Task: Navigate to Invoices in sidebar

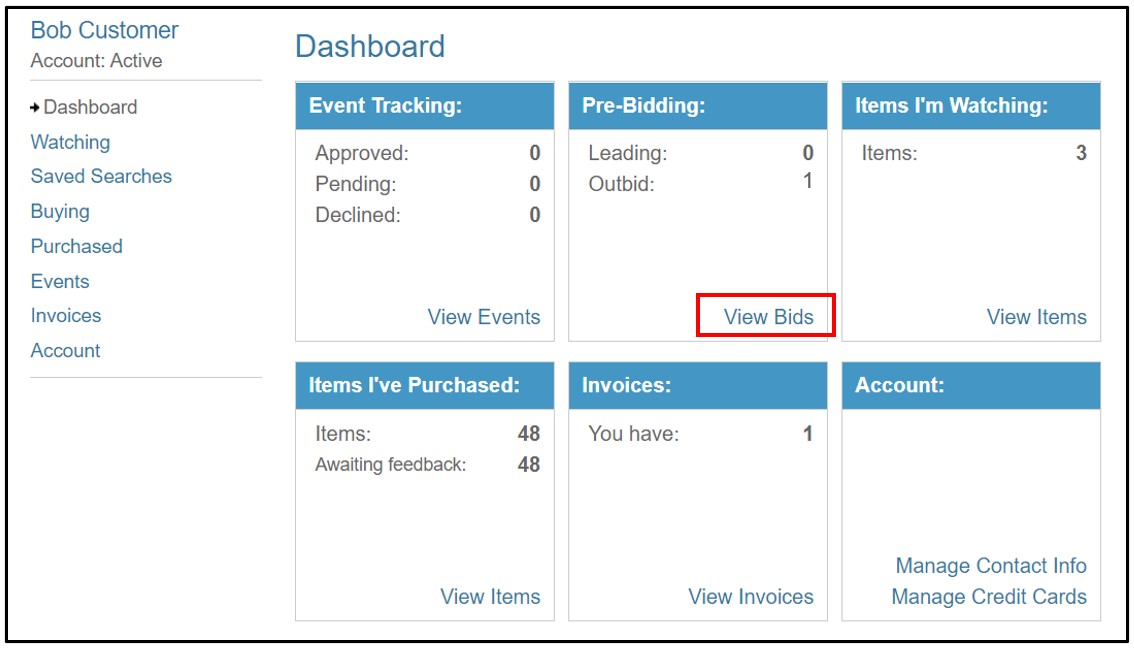Action: coord(66,316)
